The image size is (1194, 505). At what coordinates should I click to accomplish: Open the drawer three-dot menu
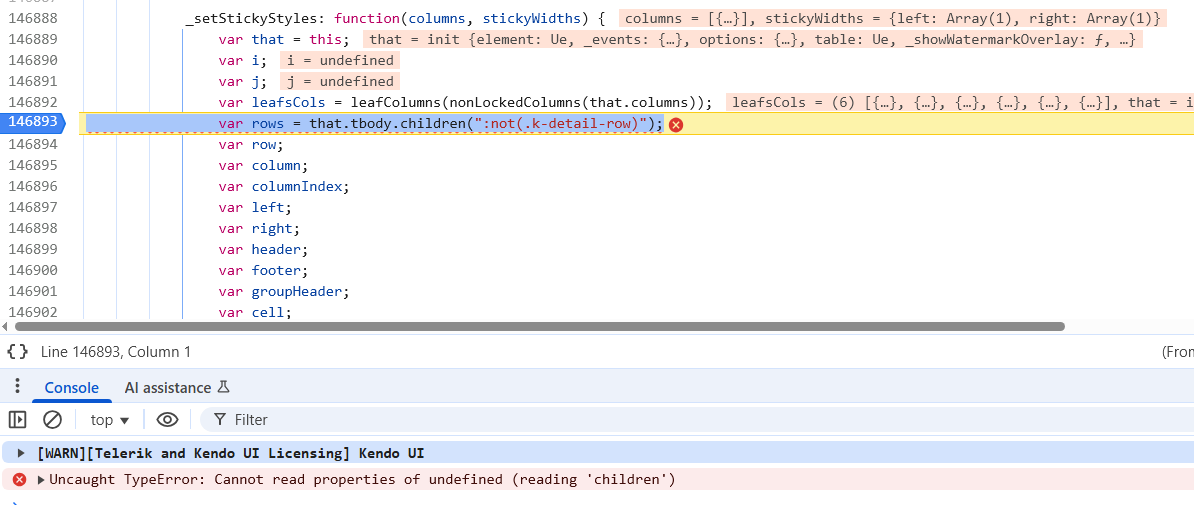coord(17,387)
